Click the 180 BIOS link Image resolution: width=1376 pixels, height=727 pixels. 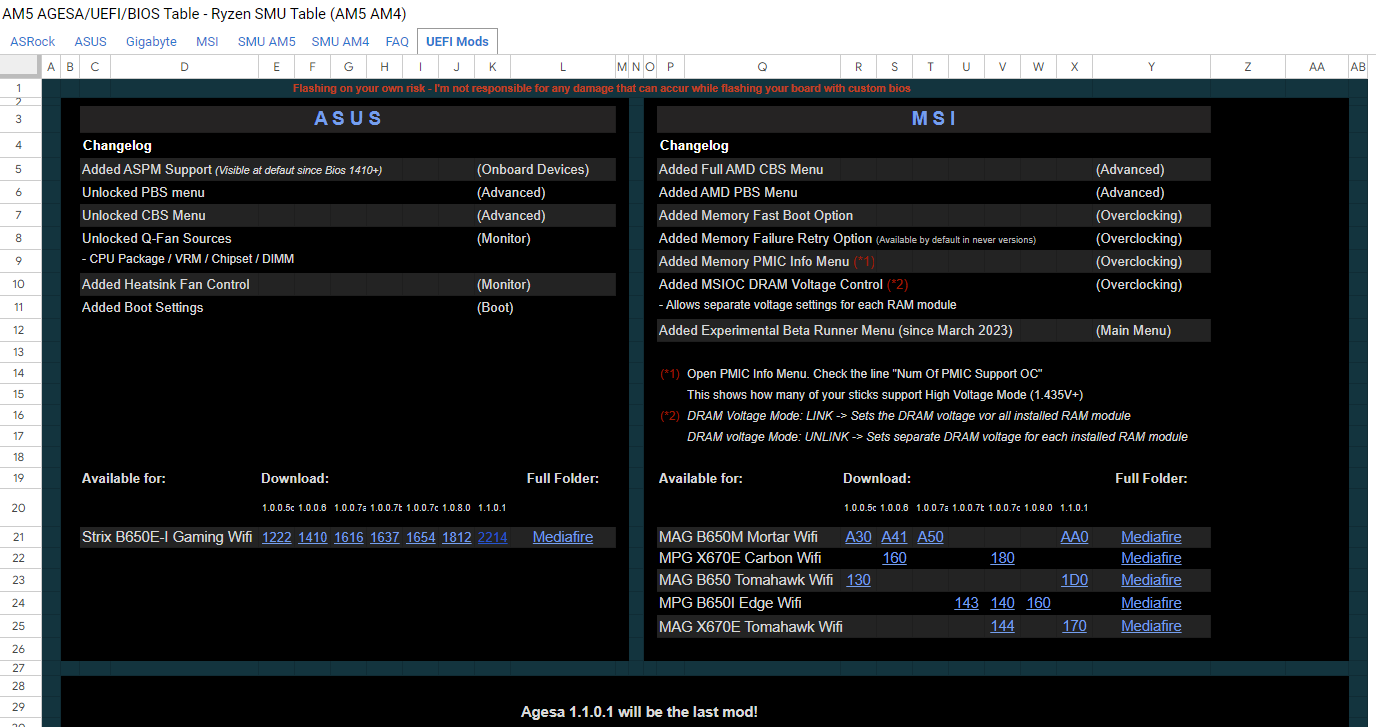[1002, 558]
